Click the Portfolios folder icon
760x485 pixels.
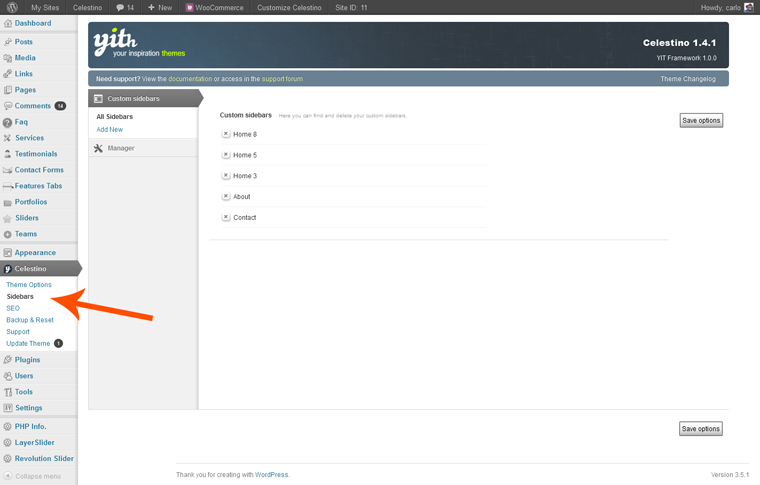[8, 203]
